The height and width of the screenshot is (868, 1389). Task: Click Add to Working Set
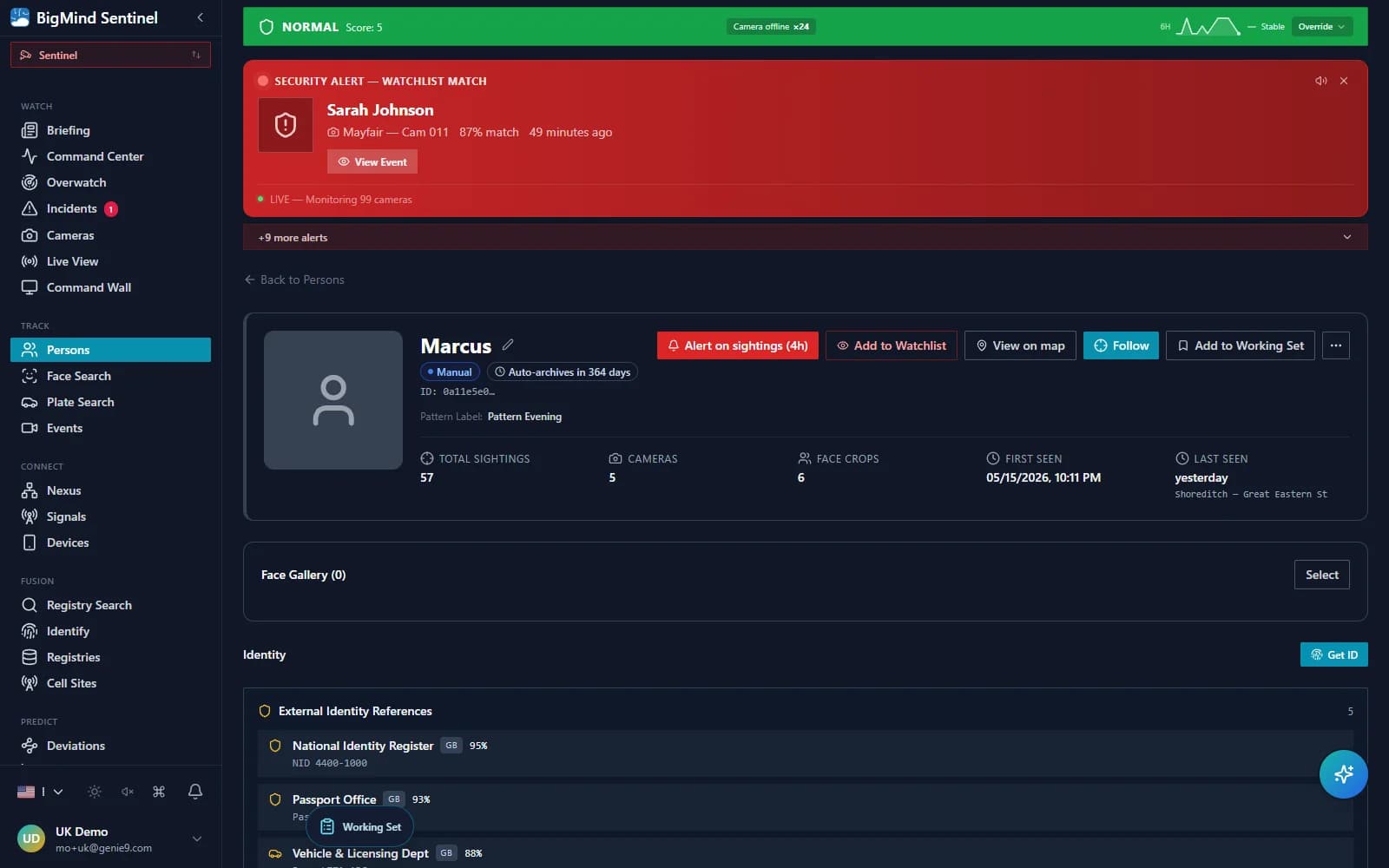point(1241,345)
